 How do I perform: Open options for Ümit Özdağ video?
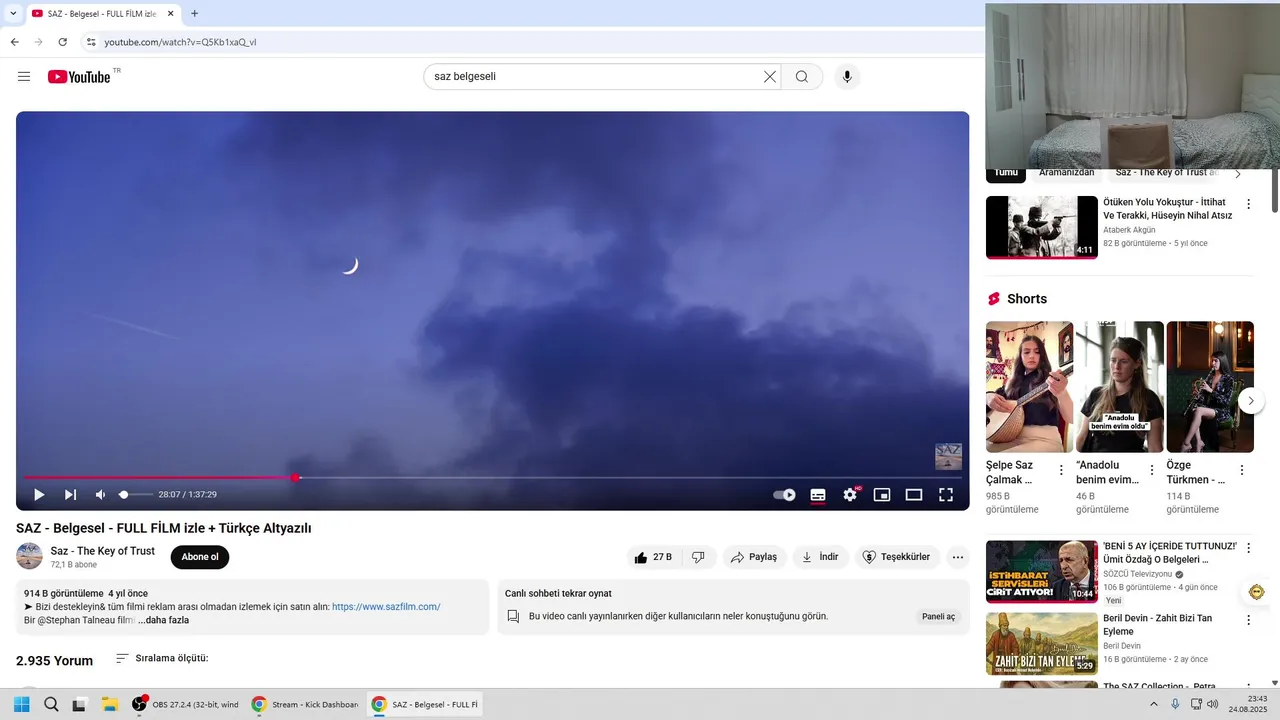1248,548
